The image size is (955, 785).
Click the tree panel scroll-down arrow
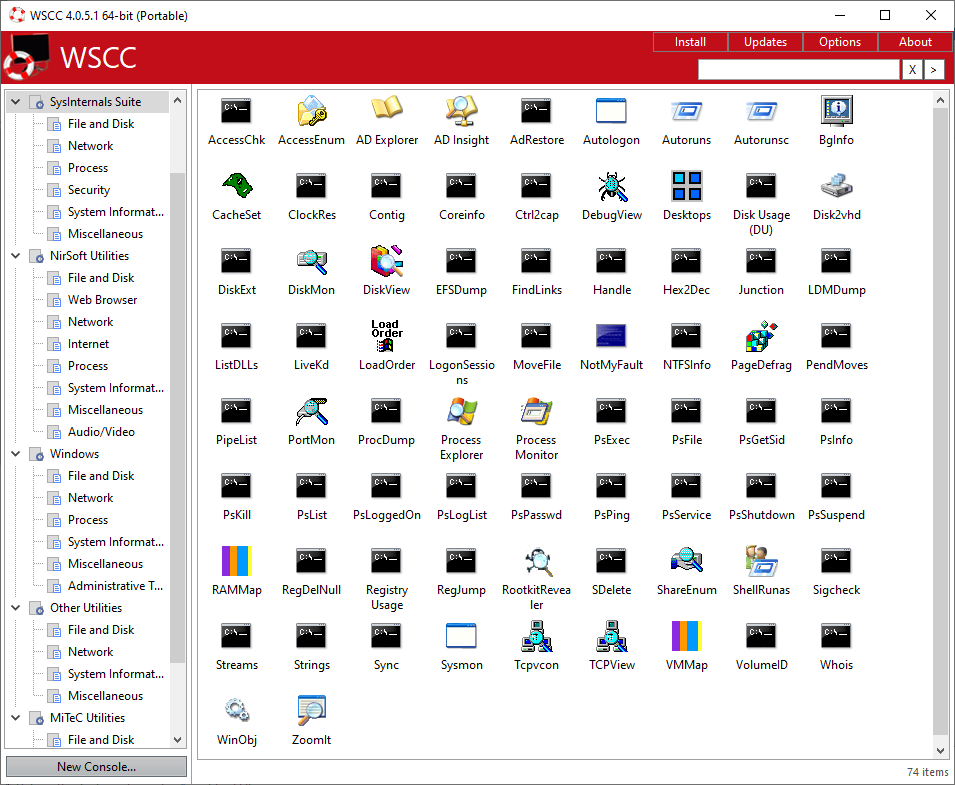[177, 740]
